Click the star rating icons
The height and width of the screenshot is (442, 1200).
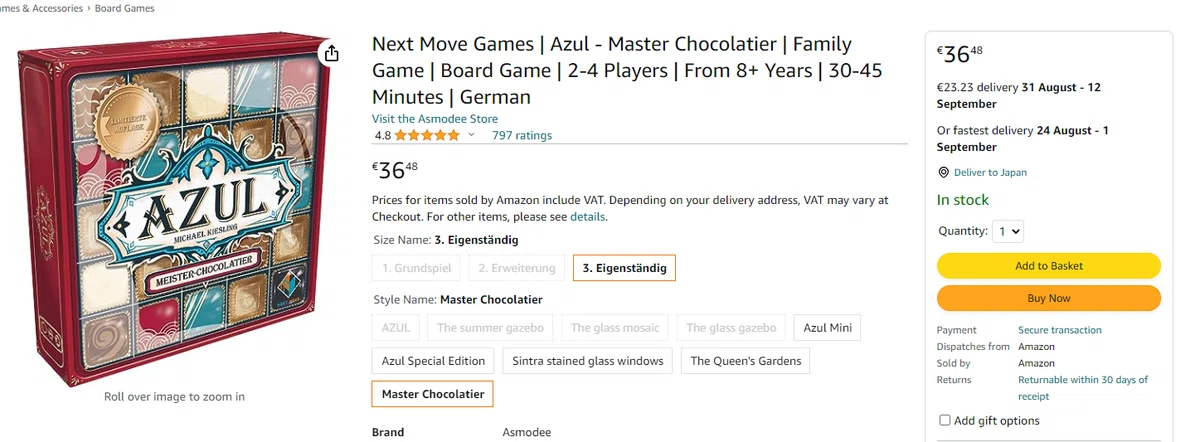[427, 135]
